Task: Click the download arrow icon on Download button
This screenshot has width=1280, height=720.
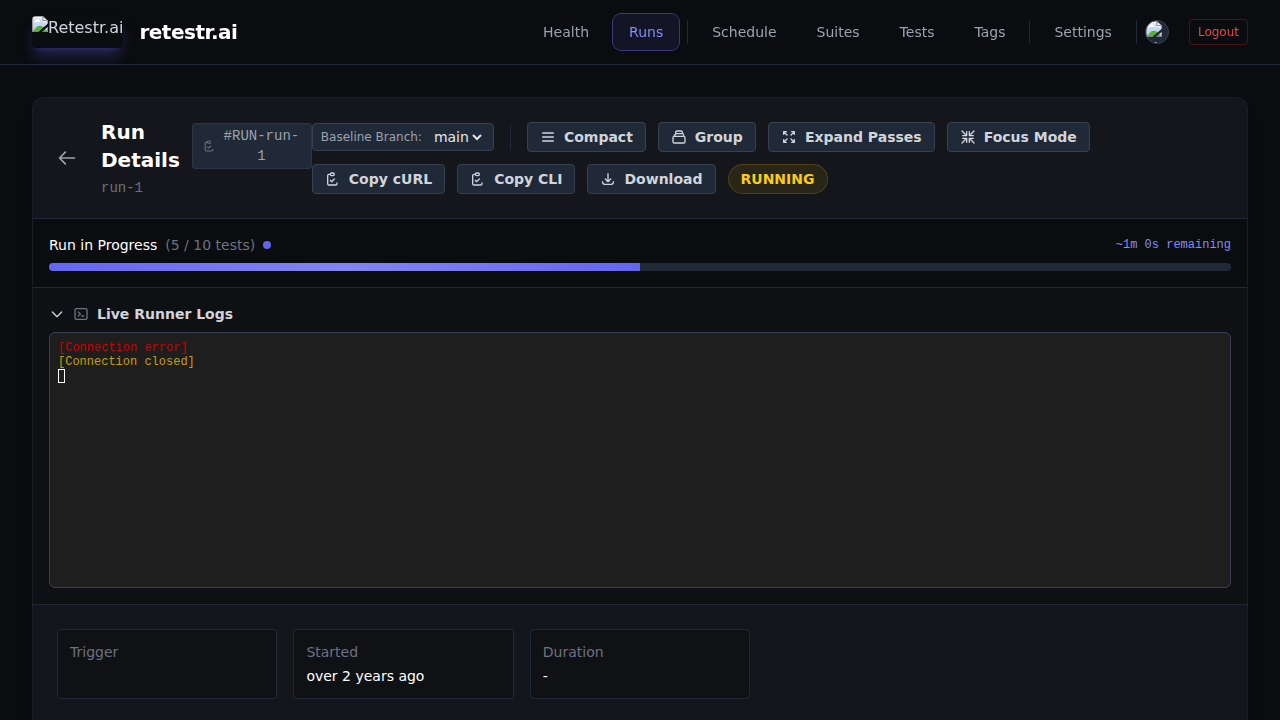Action: point(608,179)
